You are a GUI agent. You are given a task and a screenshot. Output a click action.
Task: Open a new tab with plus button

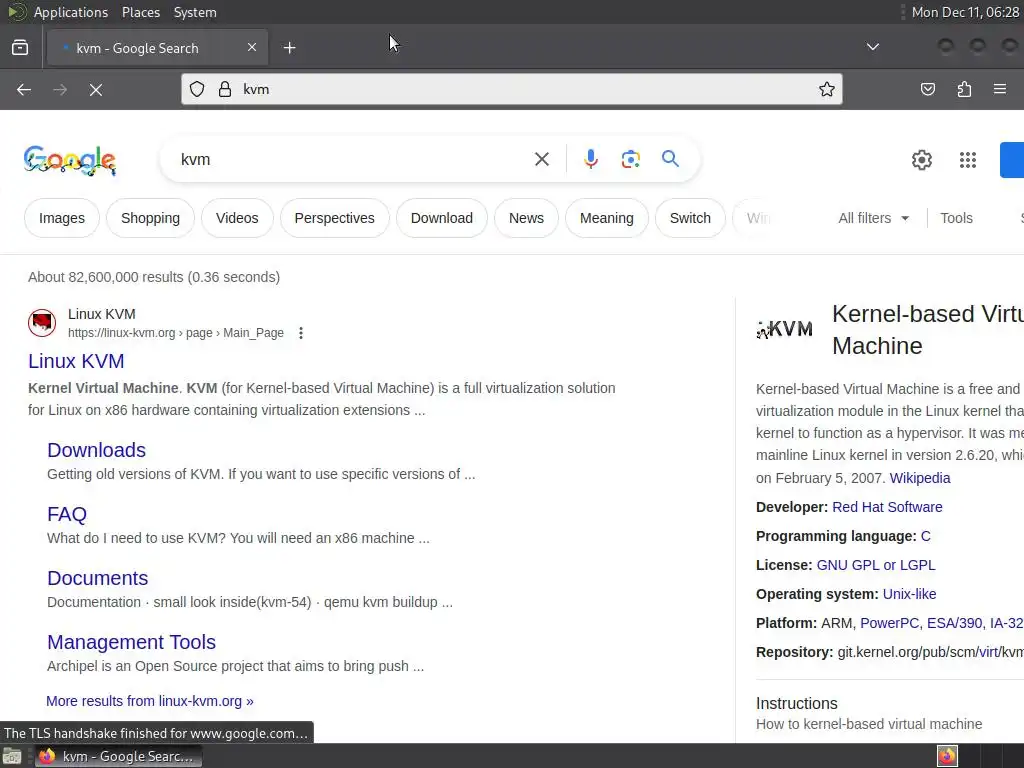(x=289, y=48)
